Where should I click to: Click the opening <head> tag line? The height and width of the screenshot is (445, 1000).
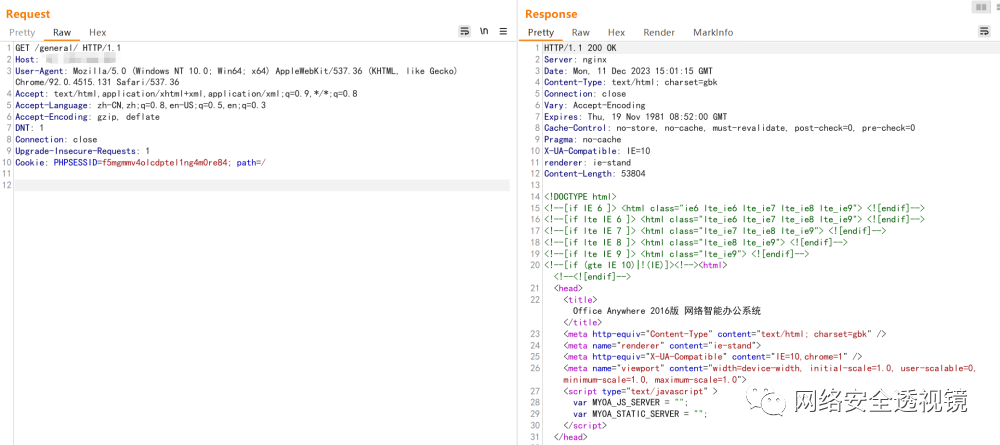[568, 288]
